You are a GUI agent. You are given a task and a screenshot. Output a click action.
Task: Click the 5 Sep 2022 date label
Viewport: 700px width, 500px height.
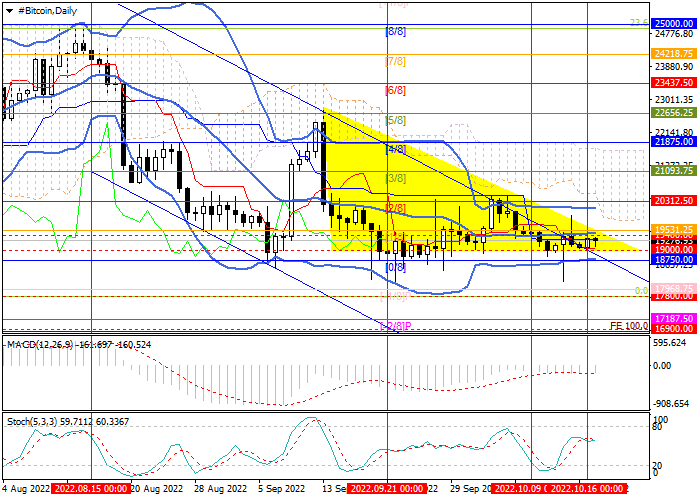[x=282, y=488]
